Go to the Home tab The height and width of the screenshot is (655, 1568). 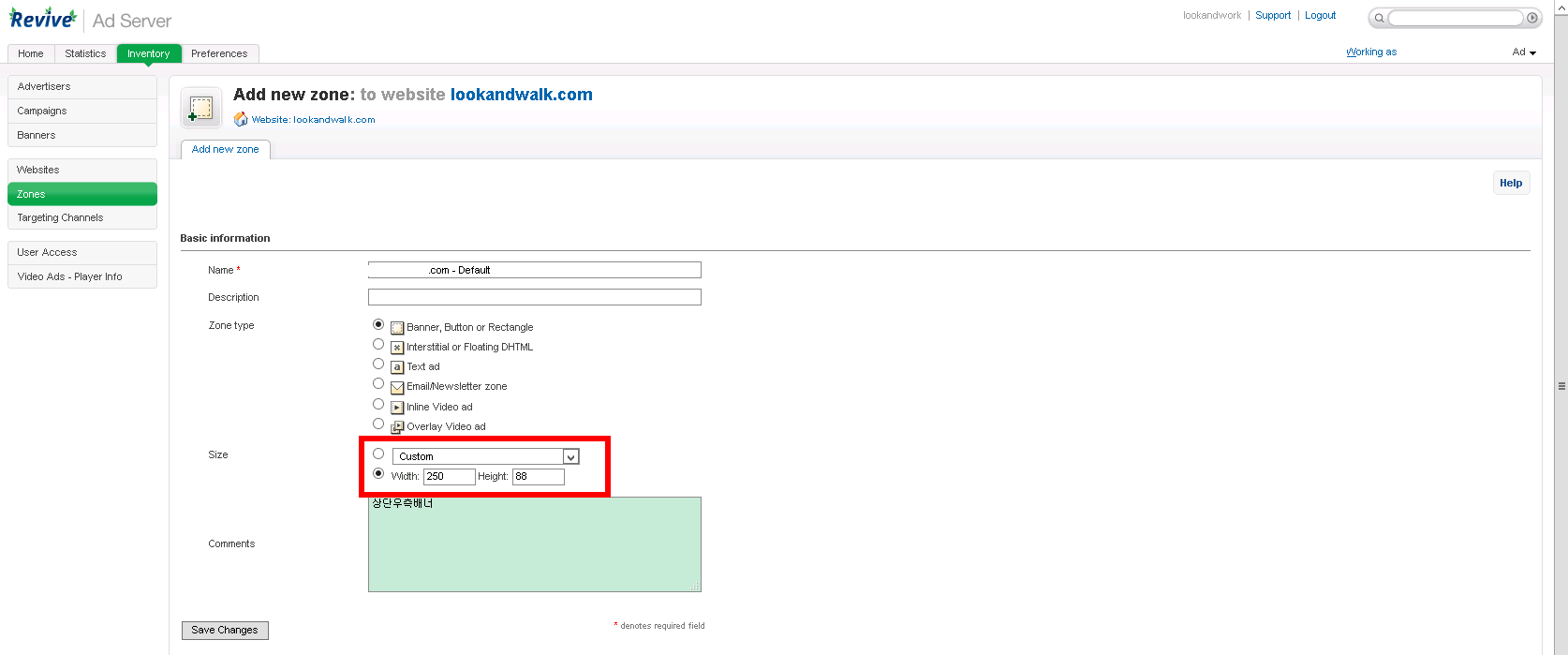coord(31,53)
